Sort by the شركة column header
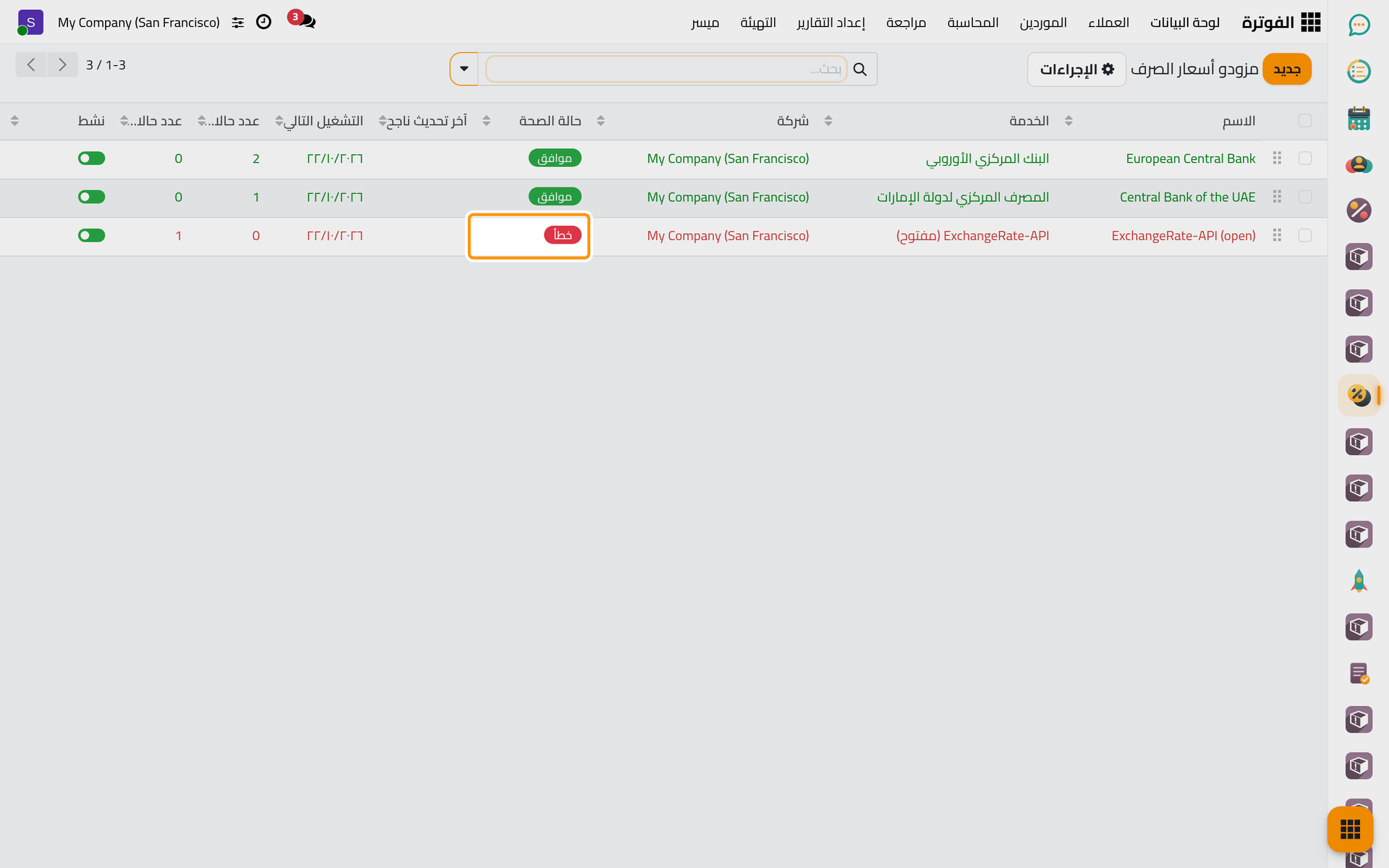The image size is (1389, 868). click(793, 121)
